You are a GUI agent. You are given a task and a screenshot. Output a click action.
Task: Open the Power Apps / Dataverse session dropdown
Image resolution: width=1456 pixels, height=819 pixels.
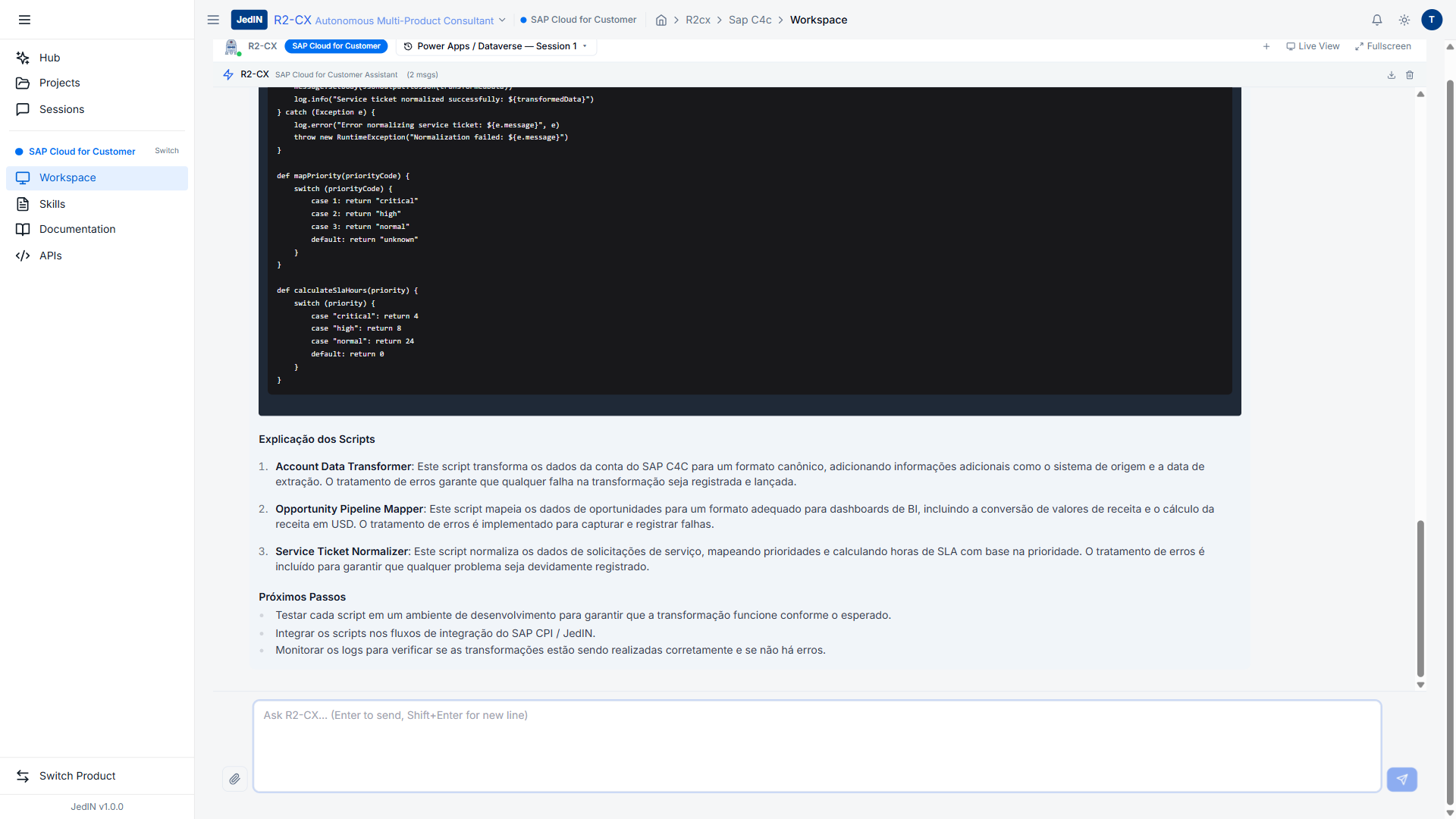496,46
